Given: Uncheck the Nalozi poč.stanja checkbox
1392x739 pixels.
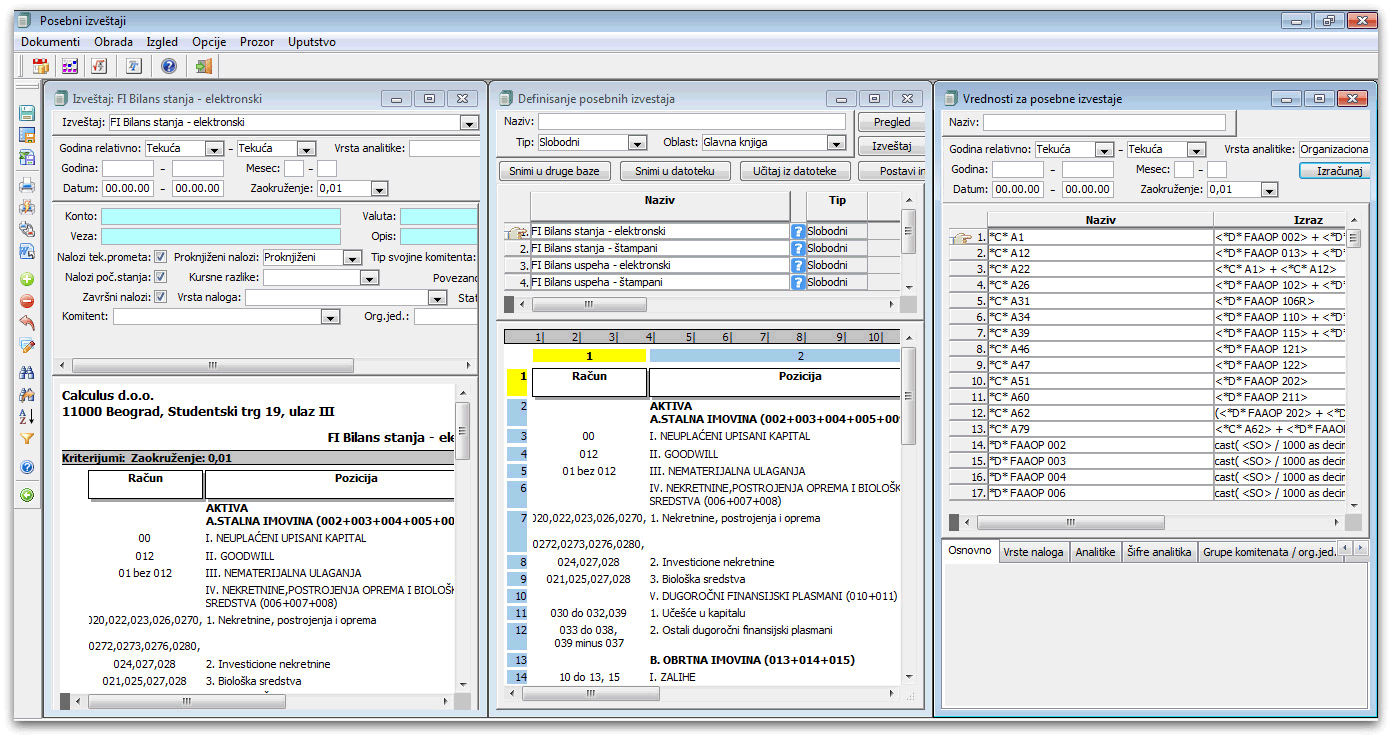Looking at the screenshot, I should (161, 277).
